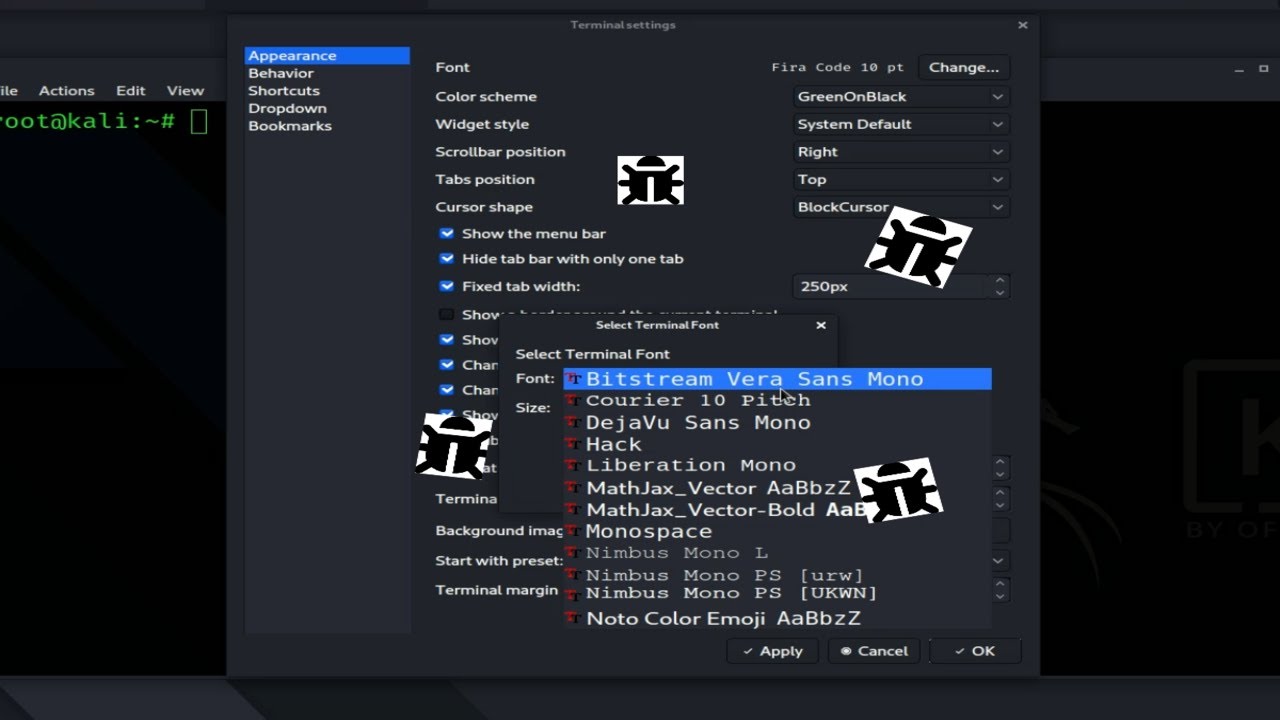Open the Edit menu in terminal window
Image resolution: width=1280 pixels, height=720 pixels.
click(x=131, y=91)
